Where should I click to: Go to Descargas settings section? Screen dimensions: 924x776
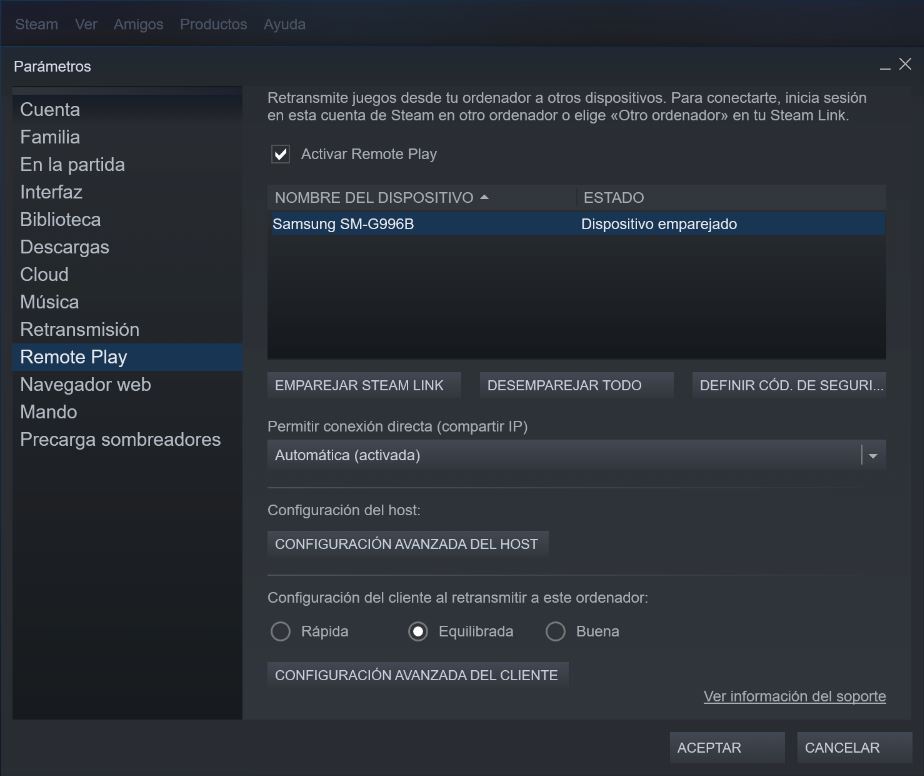coord(65,247)
